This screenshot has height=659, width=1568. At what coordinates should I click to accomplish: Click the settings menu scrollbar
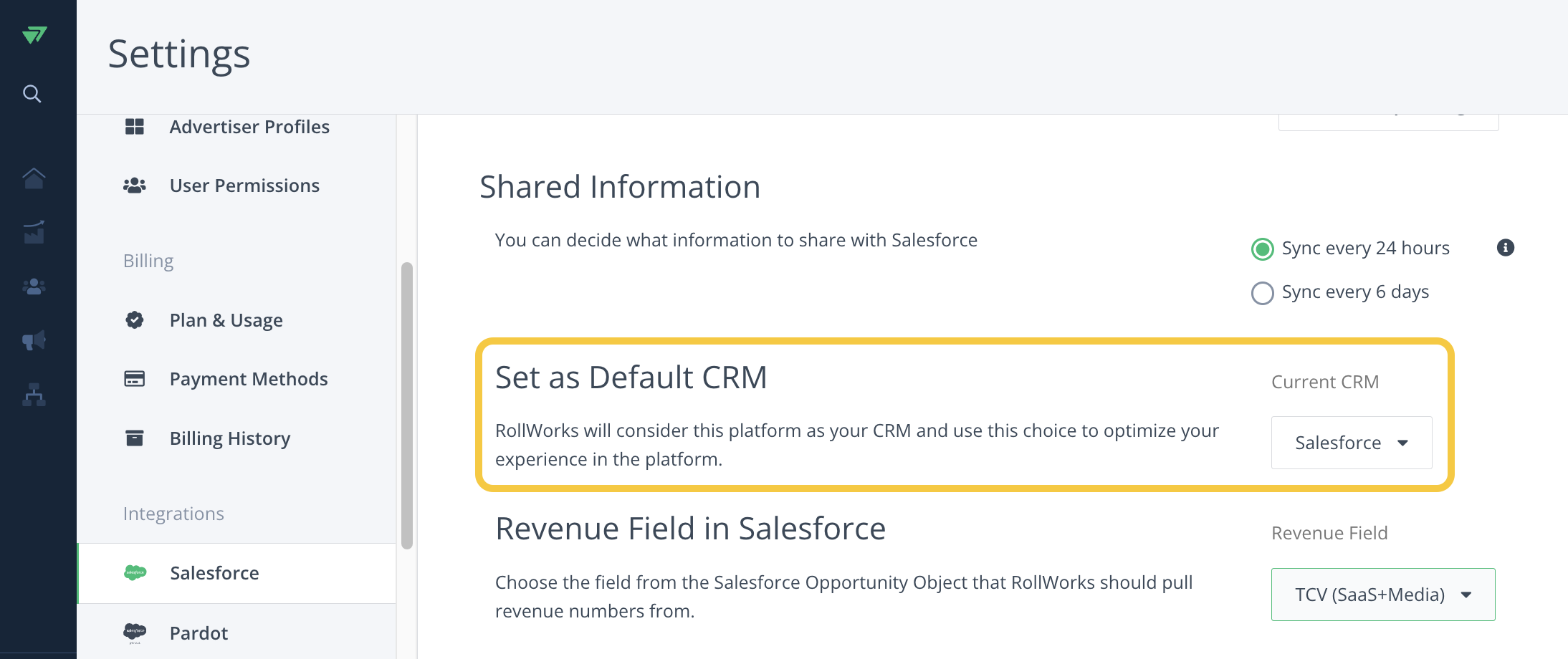(x=407, y=405)
